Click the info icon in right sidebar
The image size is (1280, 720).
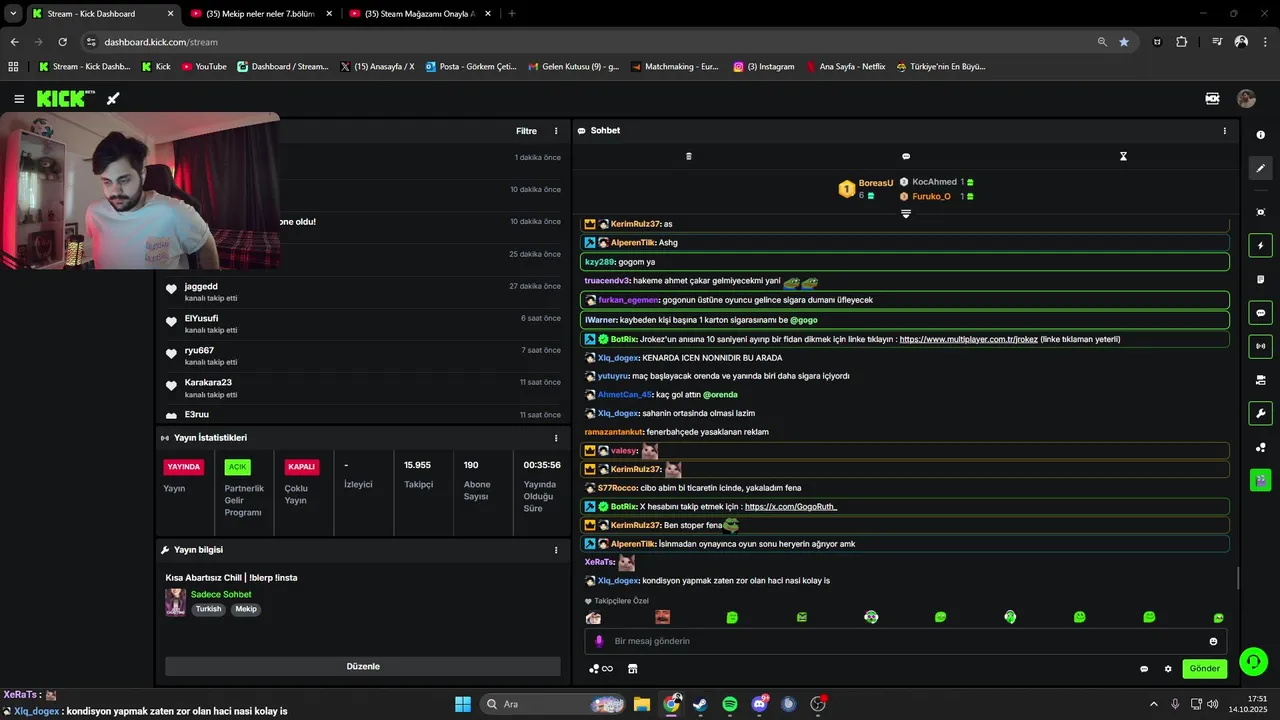[1260, 135]
